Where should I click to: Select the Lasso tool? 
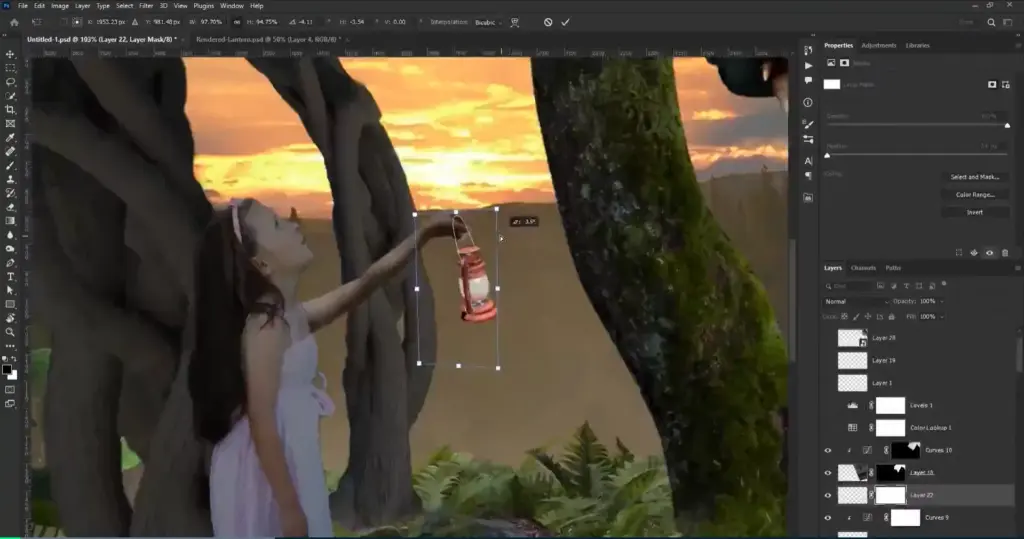10,82
